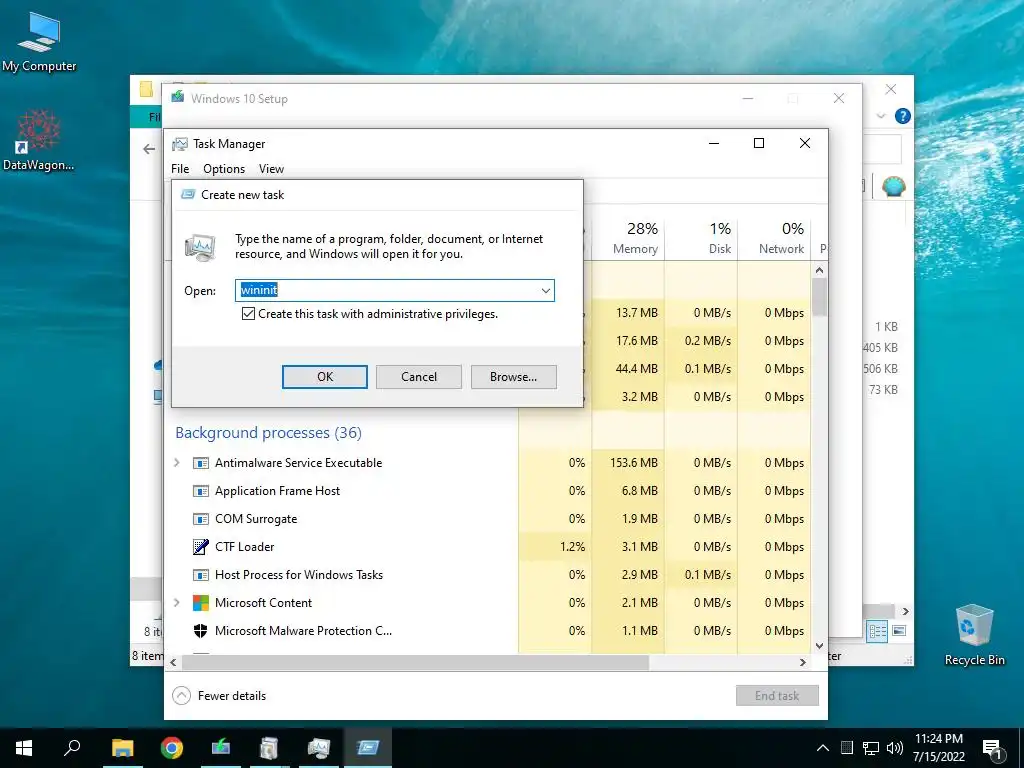
Task: Open Task Manager View menu
Action: pos(271,169)
